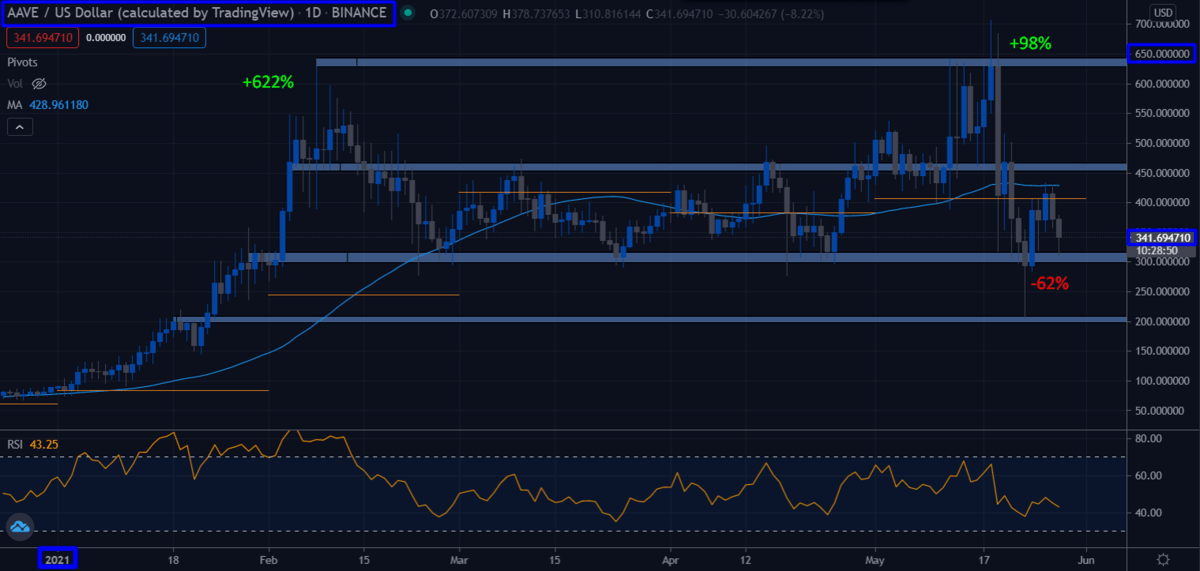
Task: Click the Feb marker on time axis
Action: pos(268,559)
